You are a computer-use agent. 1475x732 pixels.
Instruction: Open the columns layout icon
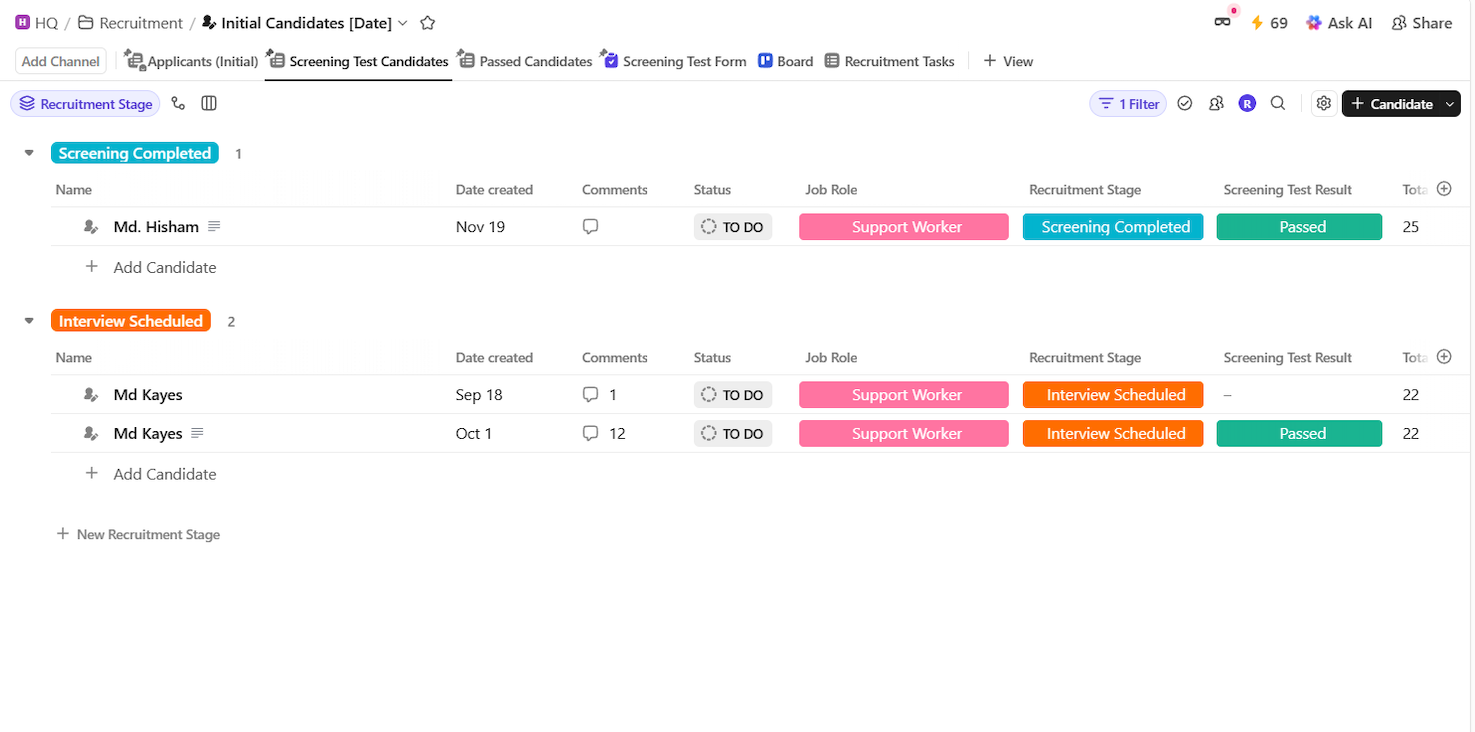pos(209,103)
